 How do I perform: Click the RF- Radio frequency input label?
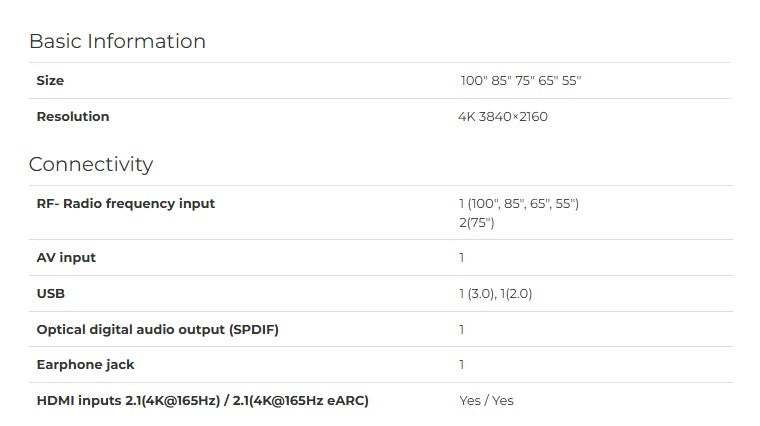point(126,204)
